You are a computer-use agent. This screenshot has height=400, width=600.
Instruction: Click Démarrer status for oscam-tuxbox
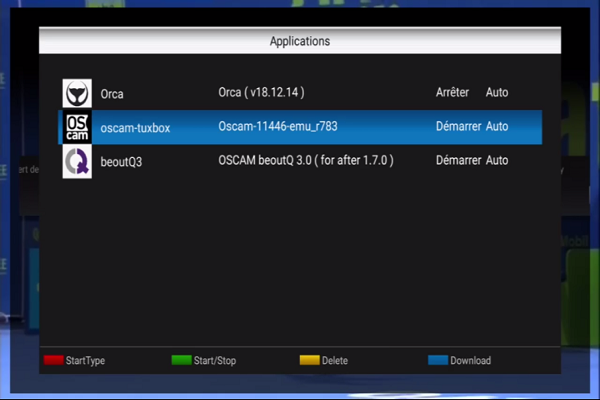pos(458,127)
